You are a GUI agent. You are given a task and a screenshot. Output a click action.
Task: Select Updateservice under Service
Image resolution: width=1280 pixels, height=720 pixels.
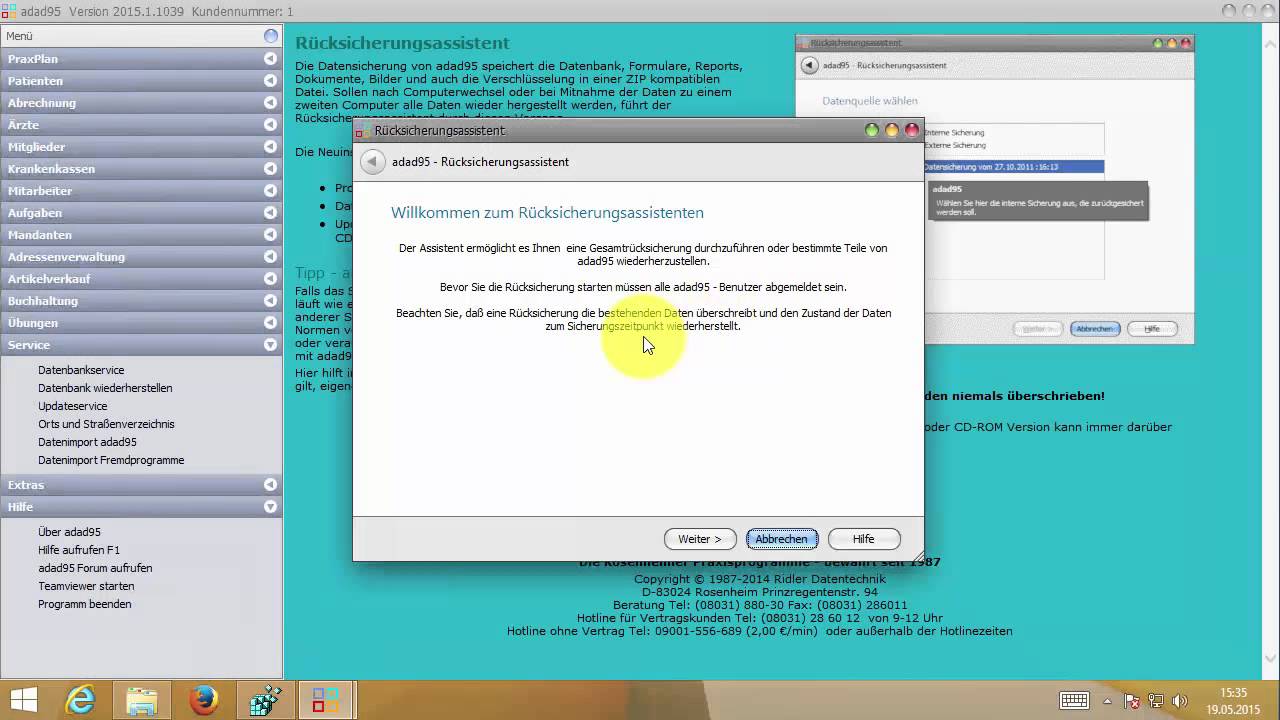(x=73, y=406)
